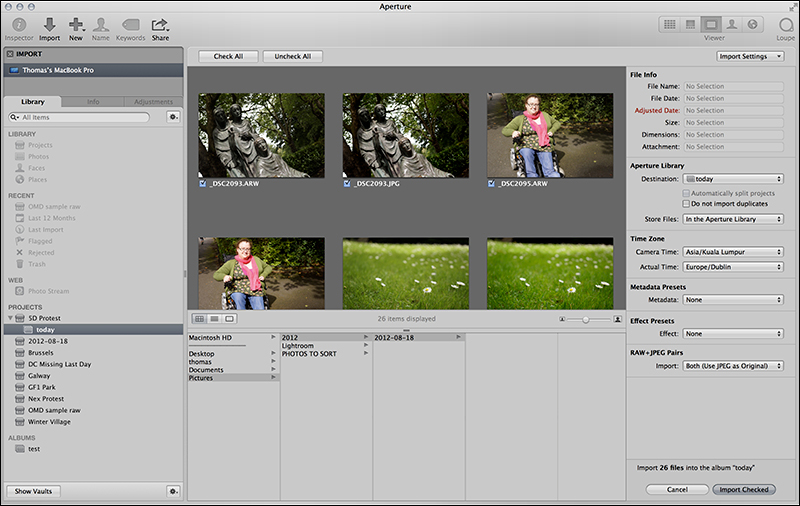Select the _DSC2093.ARW statue thumbnail
This screenshot has height=506, width=800.
[x=261, y=136]
